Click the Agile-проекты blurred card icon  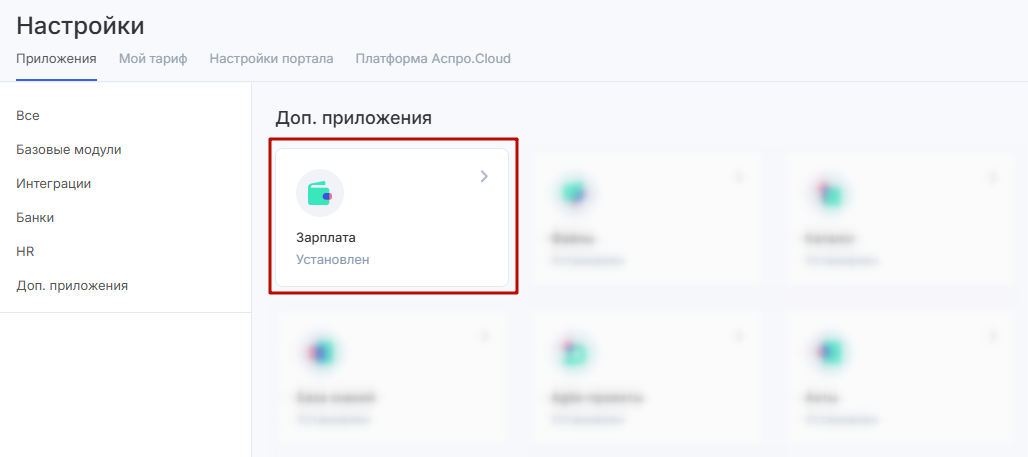[x=574, y=352]
